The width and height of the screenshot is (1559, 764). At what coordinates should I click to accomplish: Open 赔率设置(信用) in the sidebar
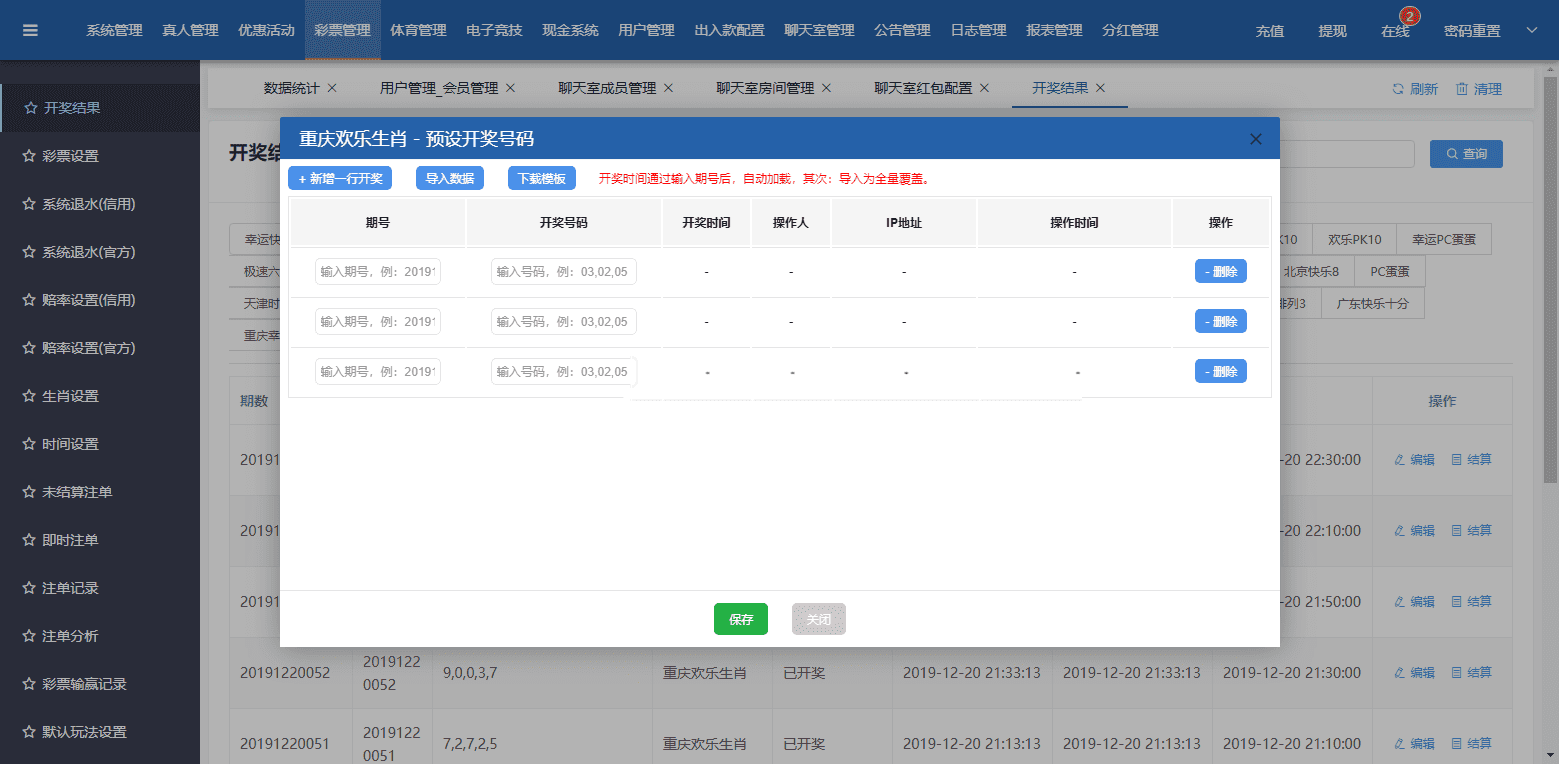(88, 300)
